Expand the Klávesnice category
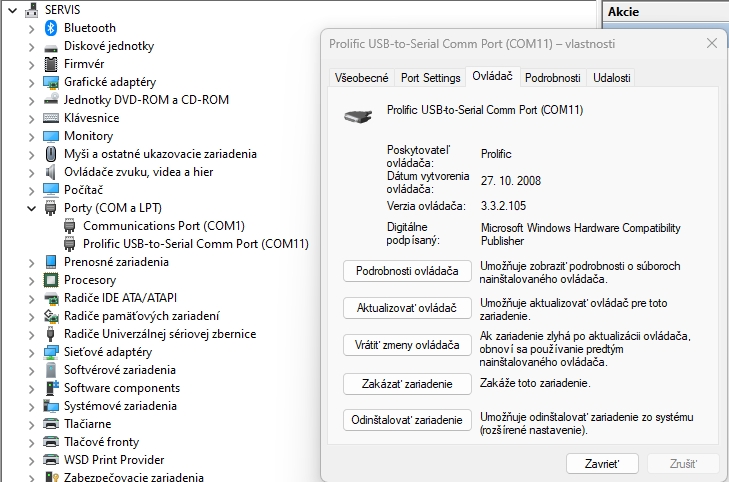Image resolution: width=729 pixels, height=482 pixels. 31,119
